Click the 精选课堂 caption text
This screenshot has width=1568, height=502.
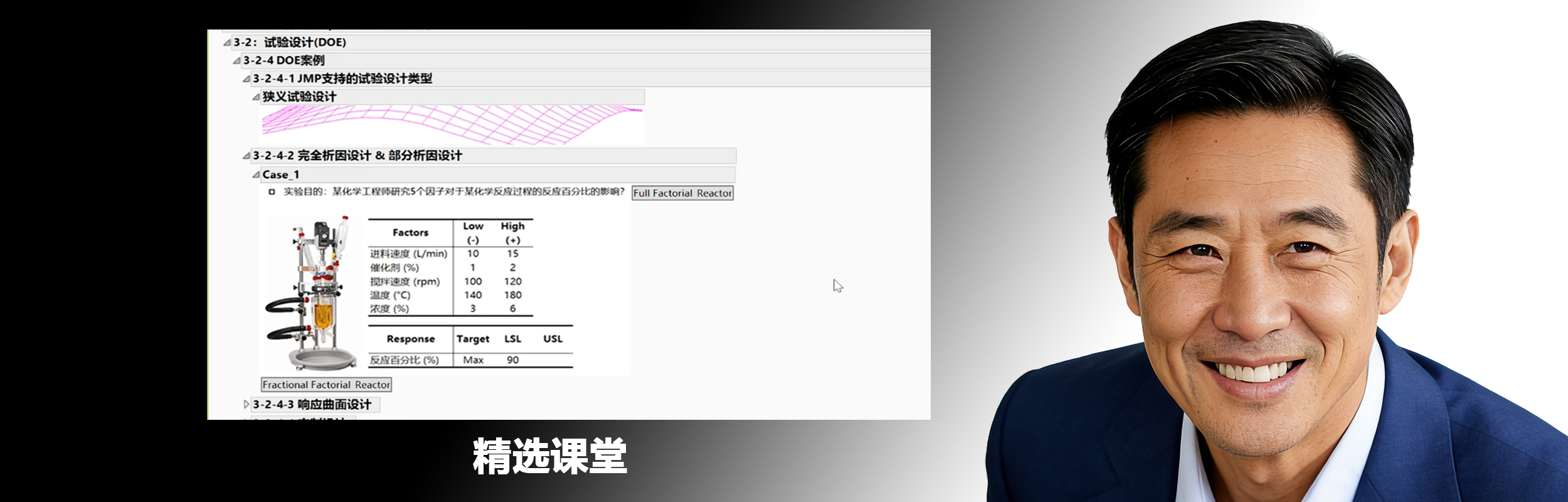pos(549,456)
